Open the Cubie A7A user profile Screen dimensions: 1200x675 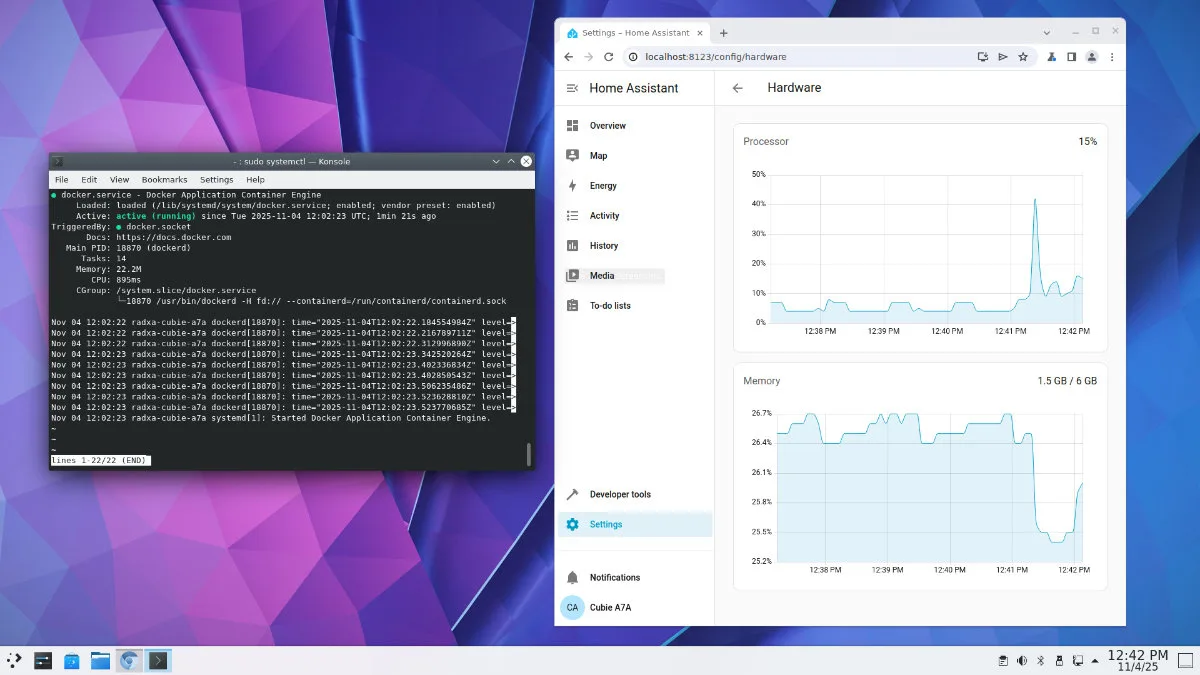click(610, 607)
